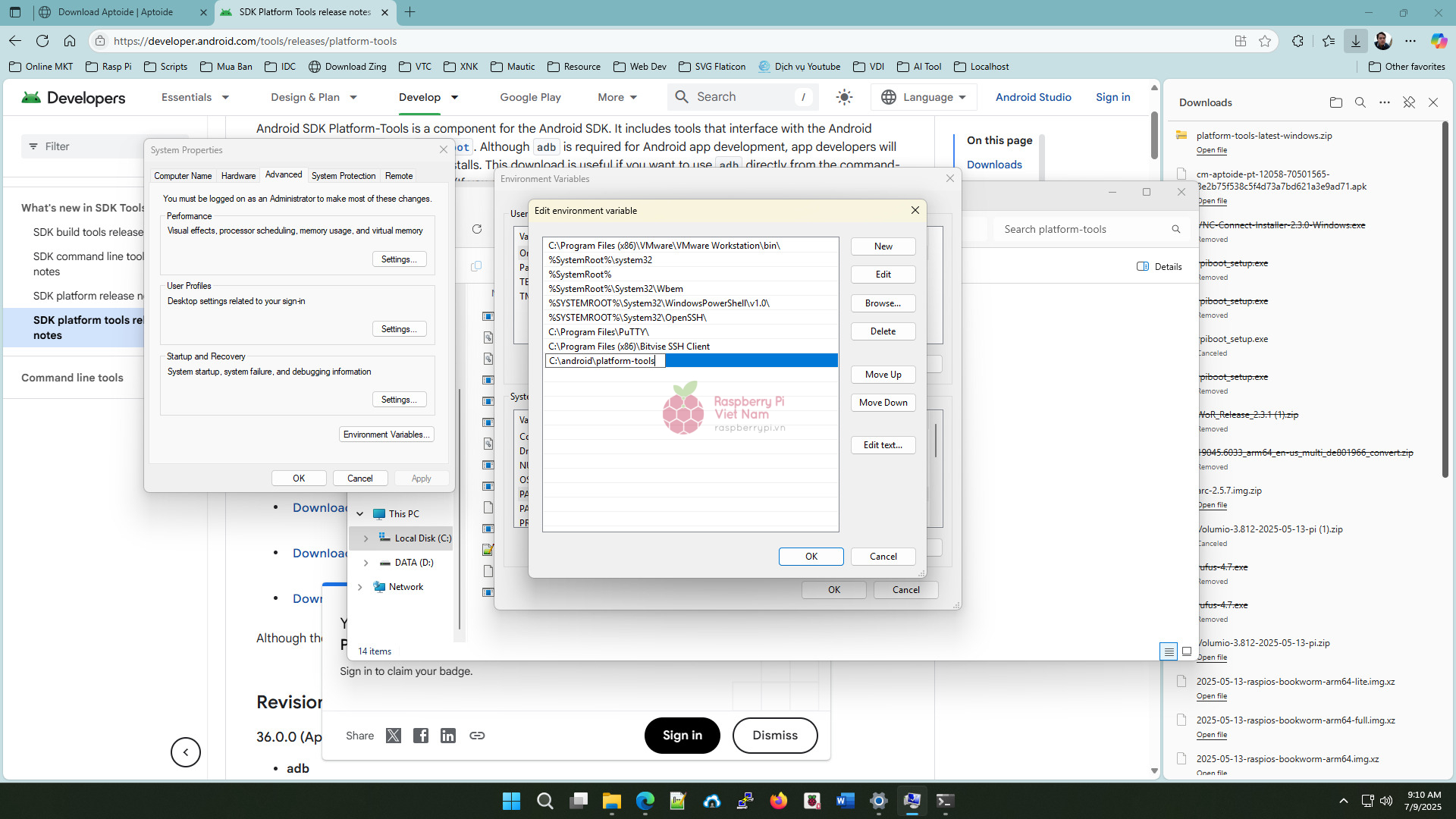1456x819 pixels.
Task: Go to browser home icon
Action: pyautogui.click(x=70, y=41)
